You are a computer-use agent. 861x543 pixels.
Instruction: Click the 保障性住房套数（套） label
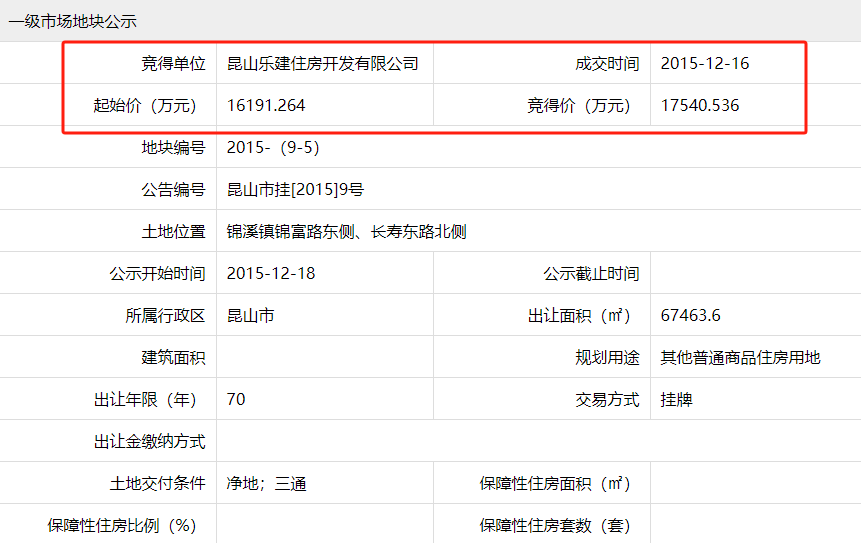(555, 526)
